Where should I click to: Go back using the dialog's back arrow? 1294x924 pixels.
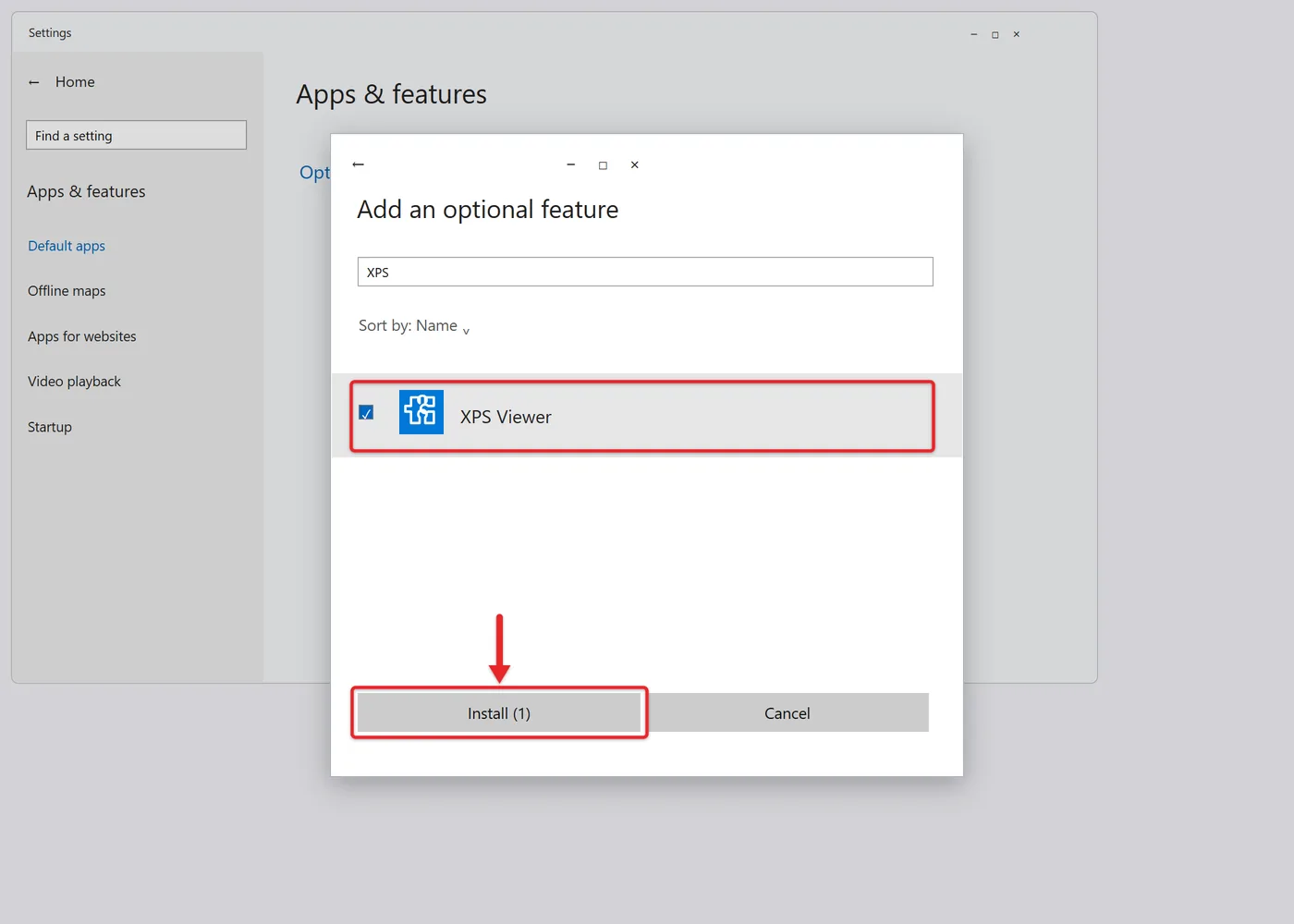pyautogui.click(x=359, y=164)
